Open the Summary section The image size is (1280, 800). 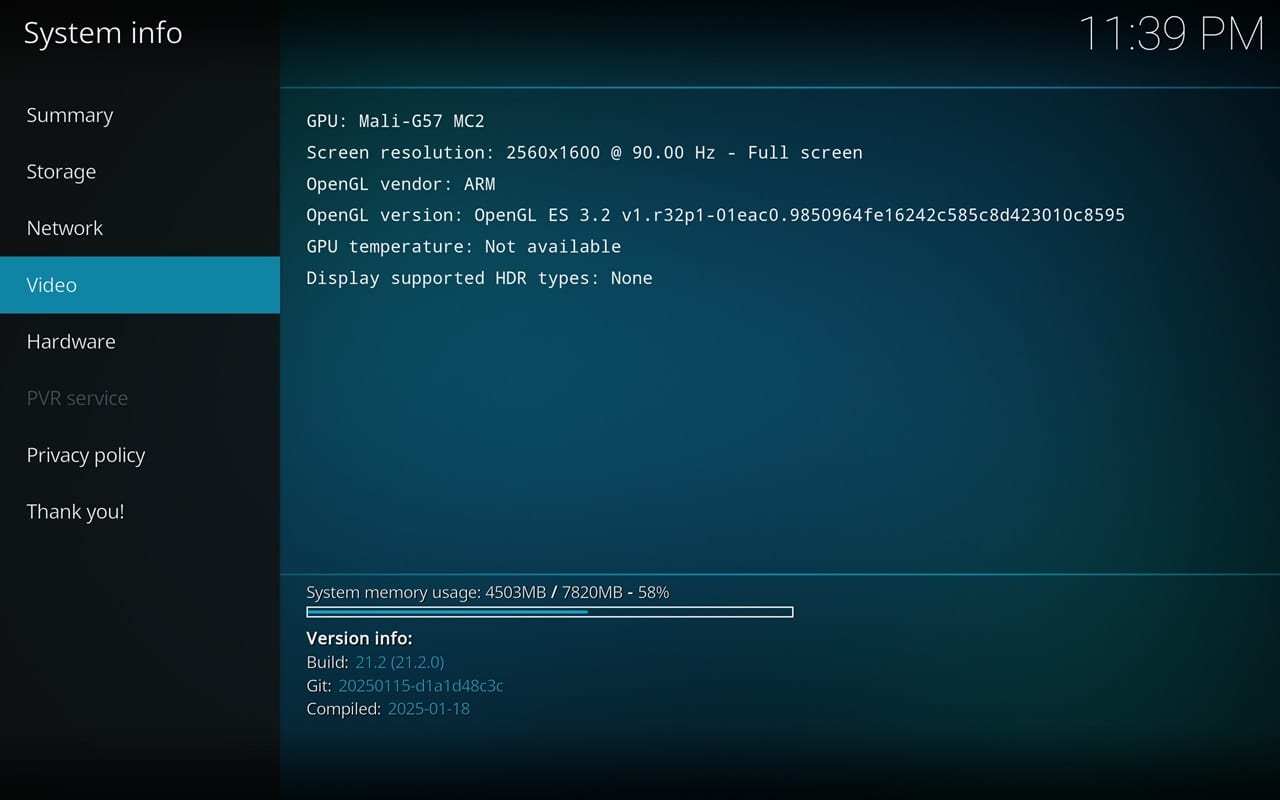[x=70, y=115]
